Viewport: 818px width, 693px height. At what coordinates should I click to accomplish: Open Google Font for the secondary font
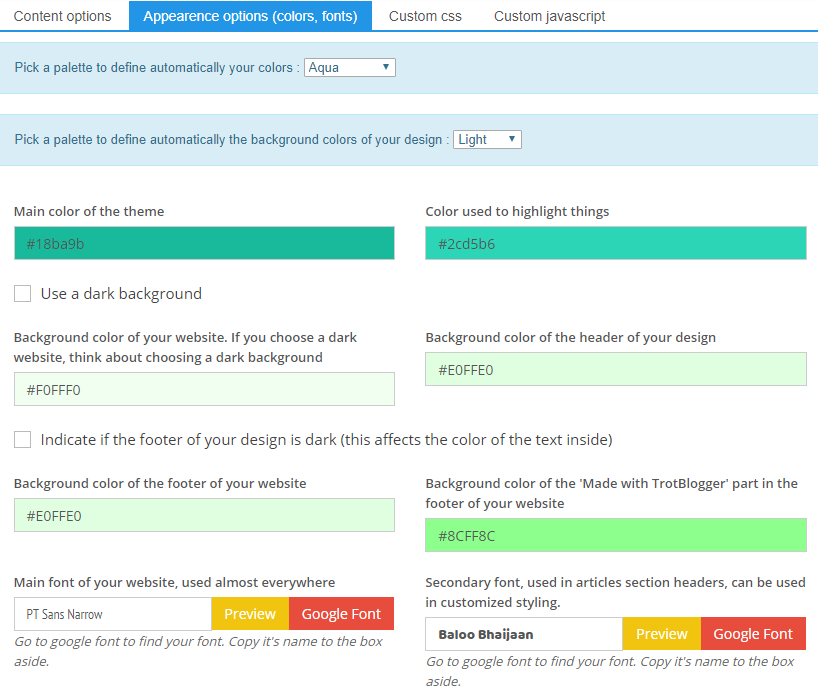pyautogui.click(x=753, y=633)
